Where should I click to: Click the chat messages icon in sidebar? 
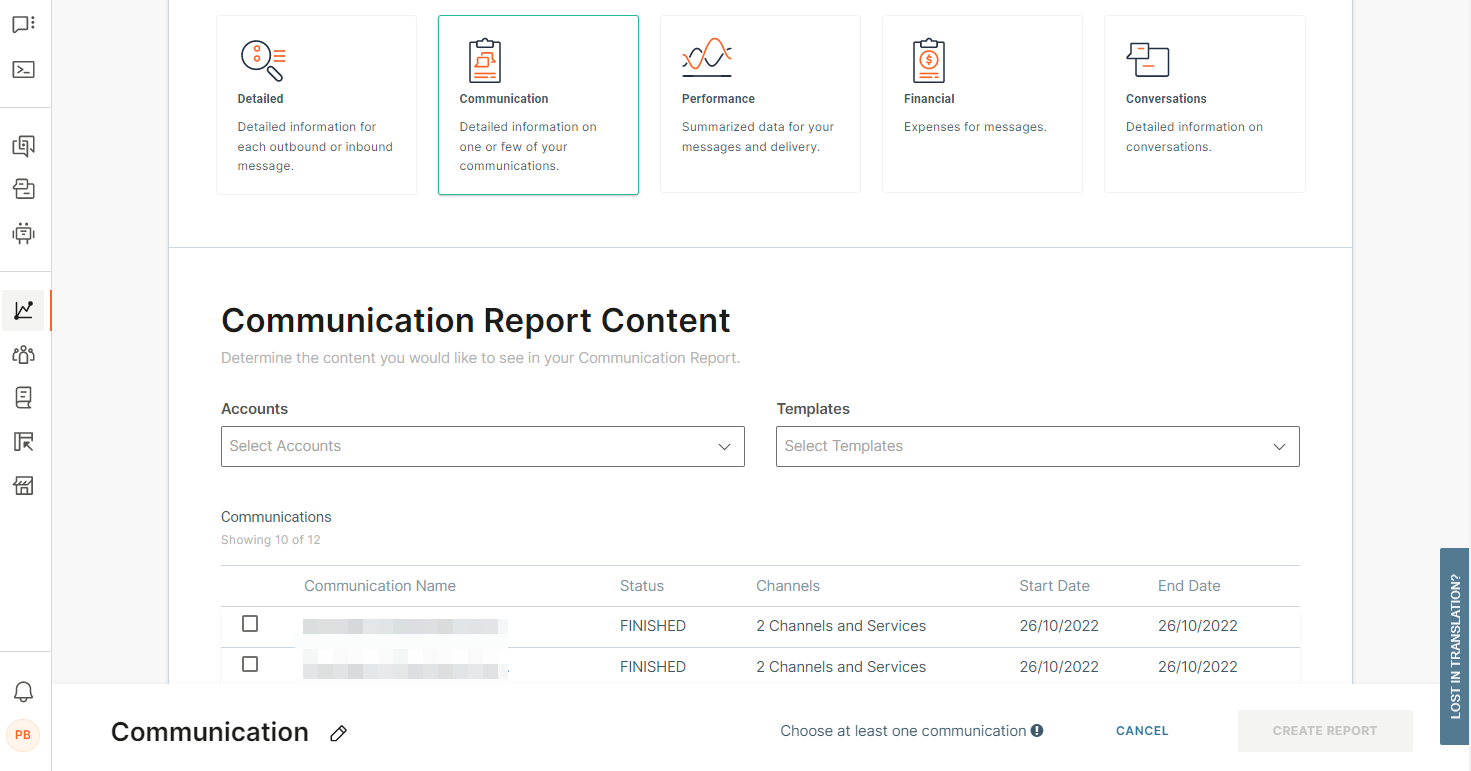click(x=23, y=25)
